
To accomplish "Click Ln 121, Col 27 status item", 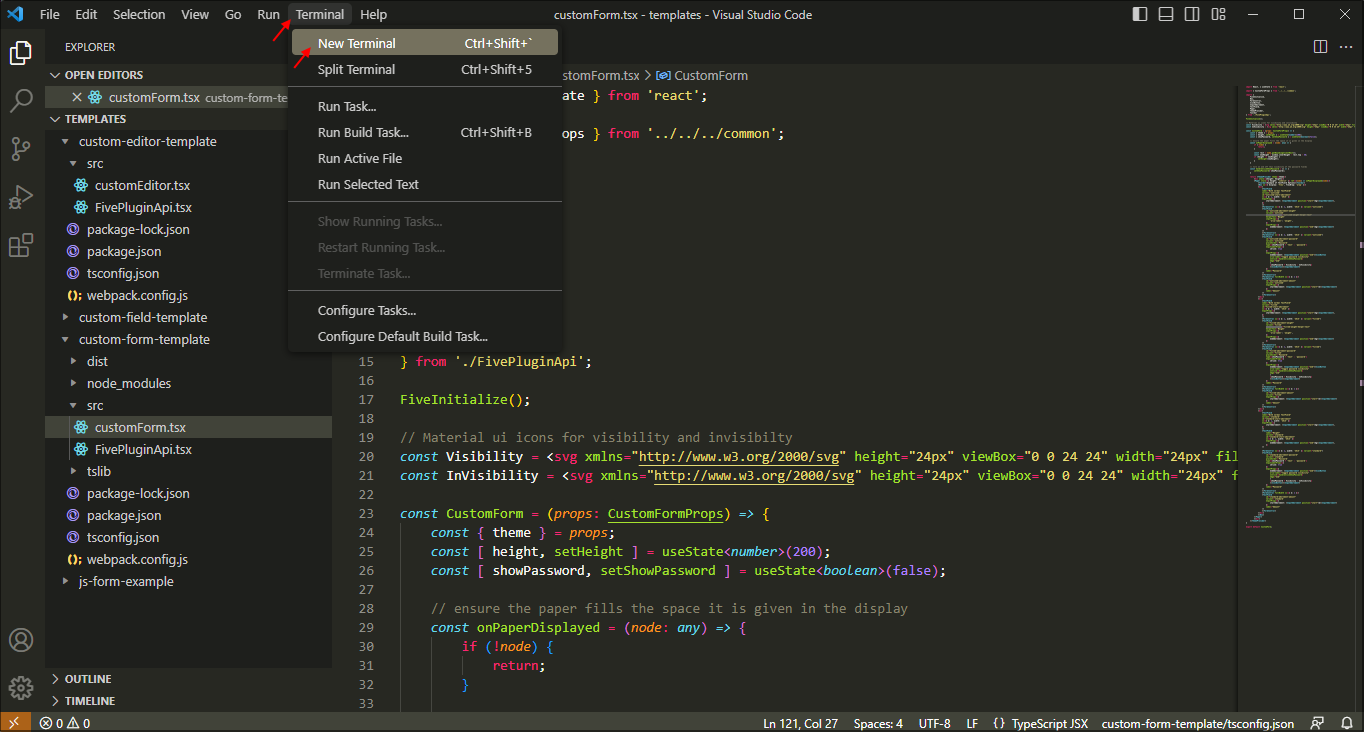I will coord(800,722).
